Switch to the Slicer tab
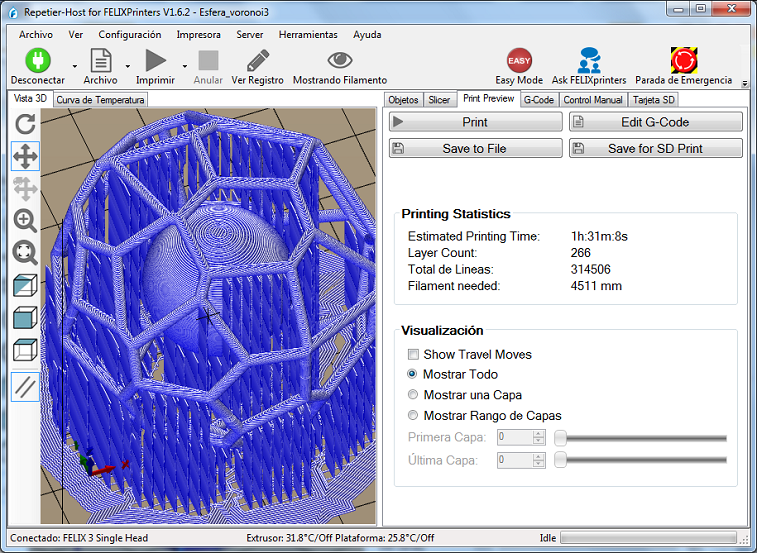757x553 pixels. [439, 100]
